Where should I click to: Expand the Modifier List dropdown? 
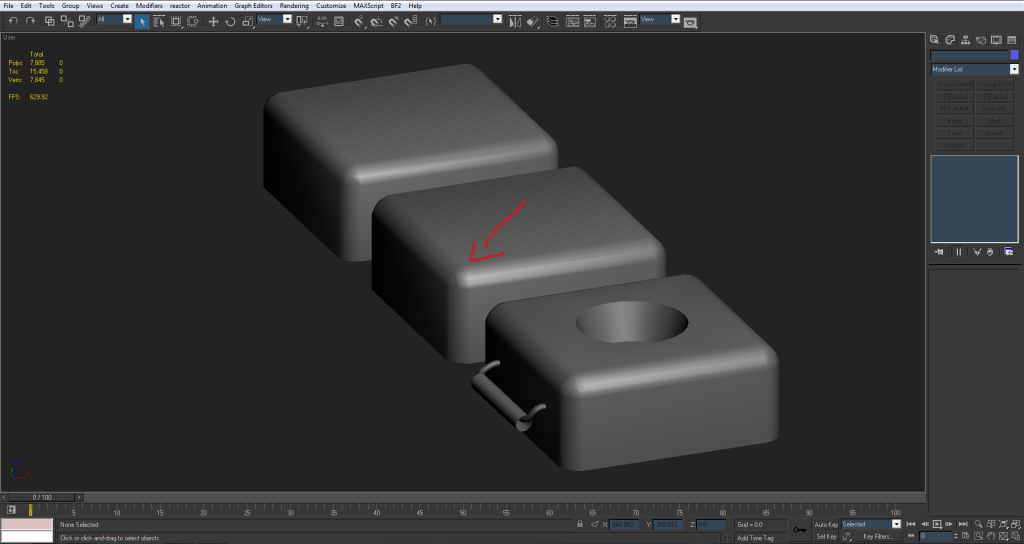click(1013, 70)
